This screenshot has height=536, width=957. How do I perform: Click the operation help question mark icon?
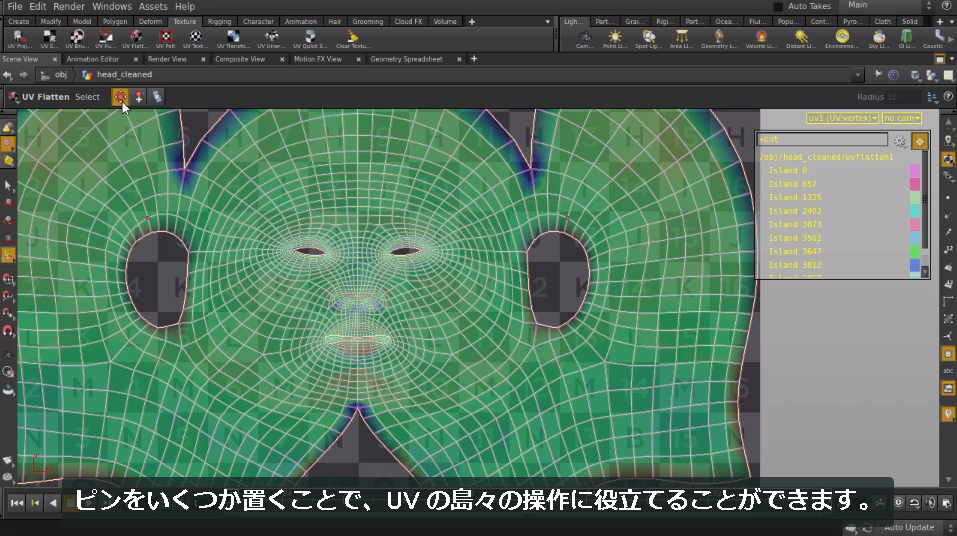[948, 96]
